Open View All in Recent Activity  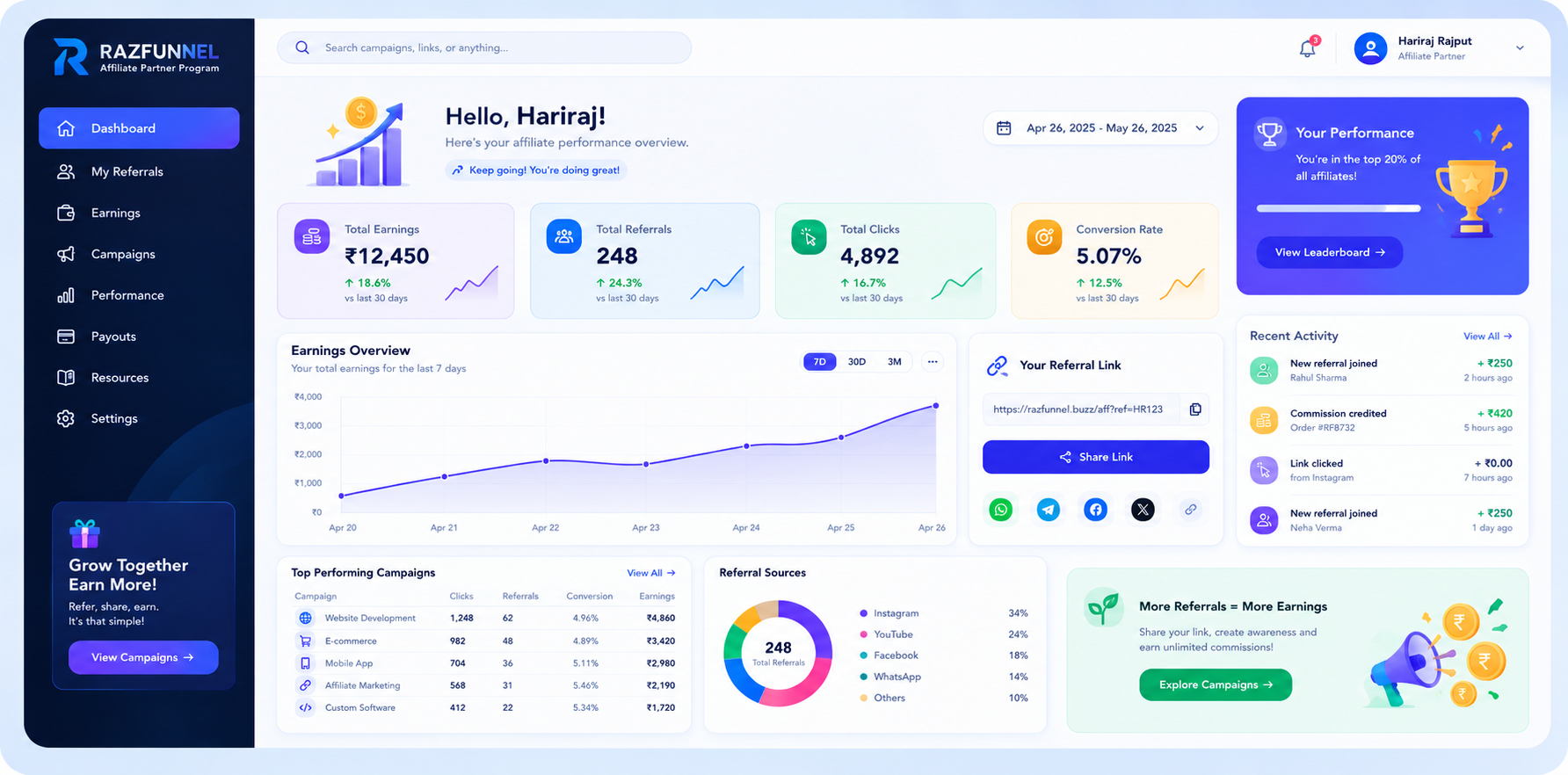(x=1487, y=337)
